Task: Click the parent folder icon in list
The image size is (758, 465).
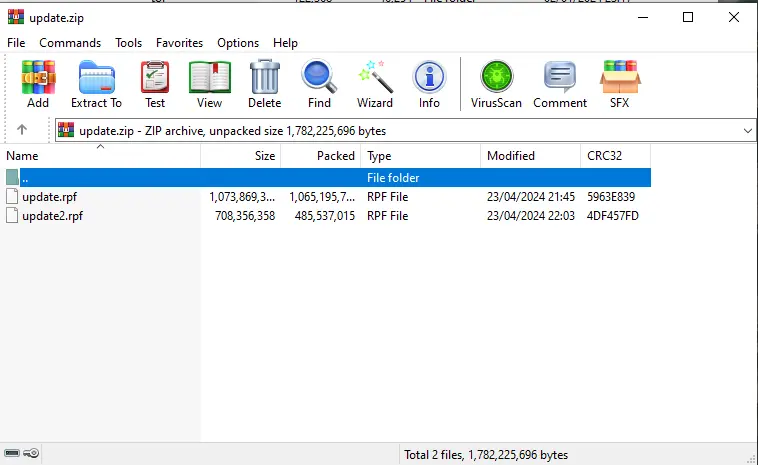Action: [x=12, y=177]
